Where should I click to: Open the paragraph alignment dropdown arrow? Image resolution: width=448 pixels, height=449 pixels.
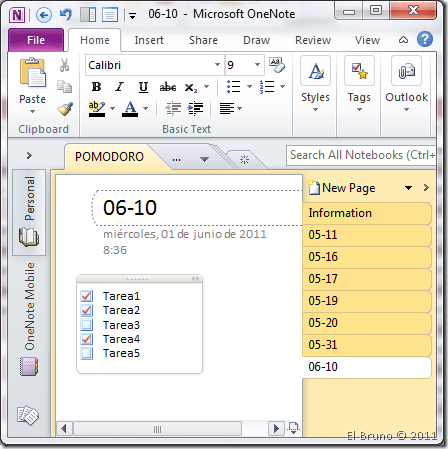pos(239,108)
